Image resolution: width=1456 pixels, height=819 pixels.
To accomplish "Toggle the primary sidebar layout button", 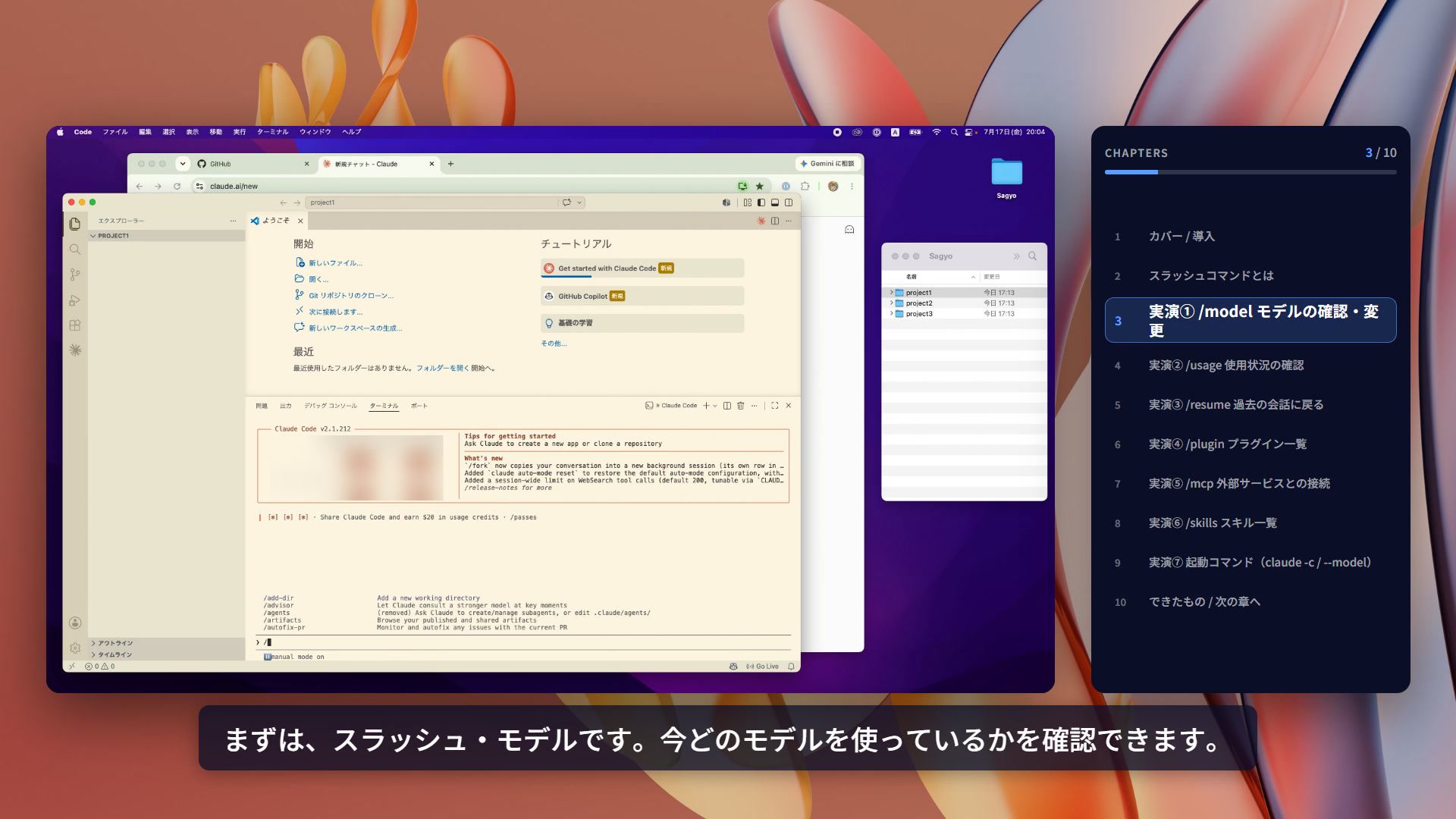I will pos(761,202).
